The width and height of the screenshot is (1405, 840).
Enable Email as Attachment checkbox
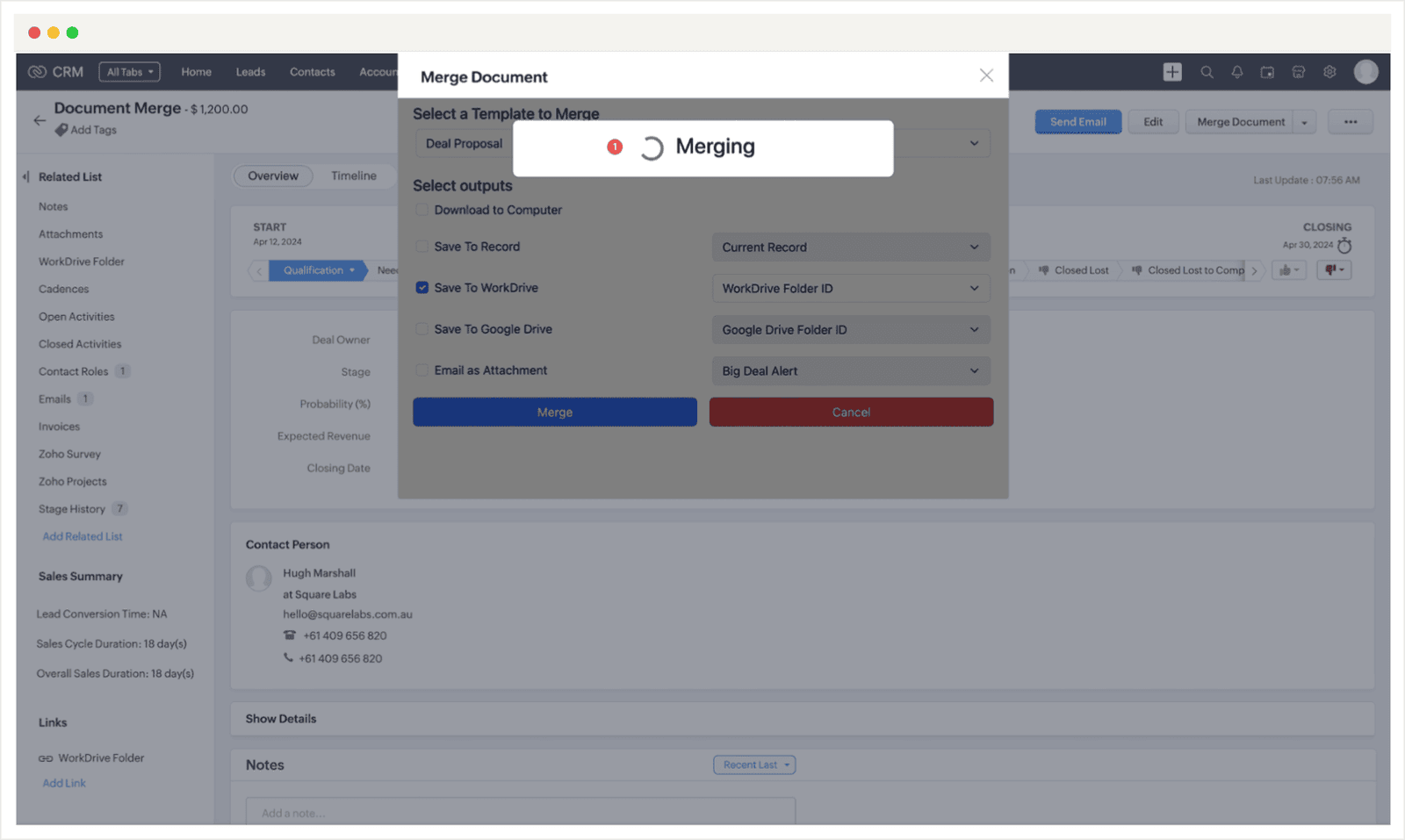pos(422,370)
